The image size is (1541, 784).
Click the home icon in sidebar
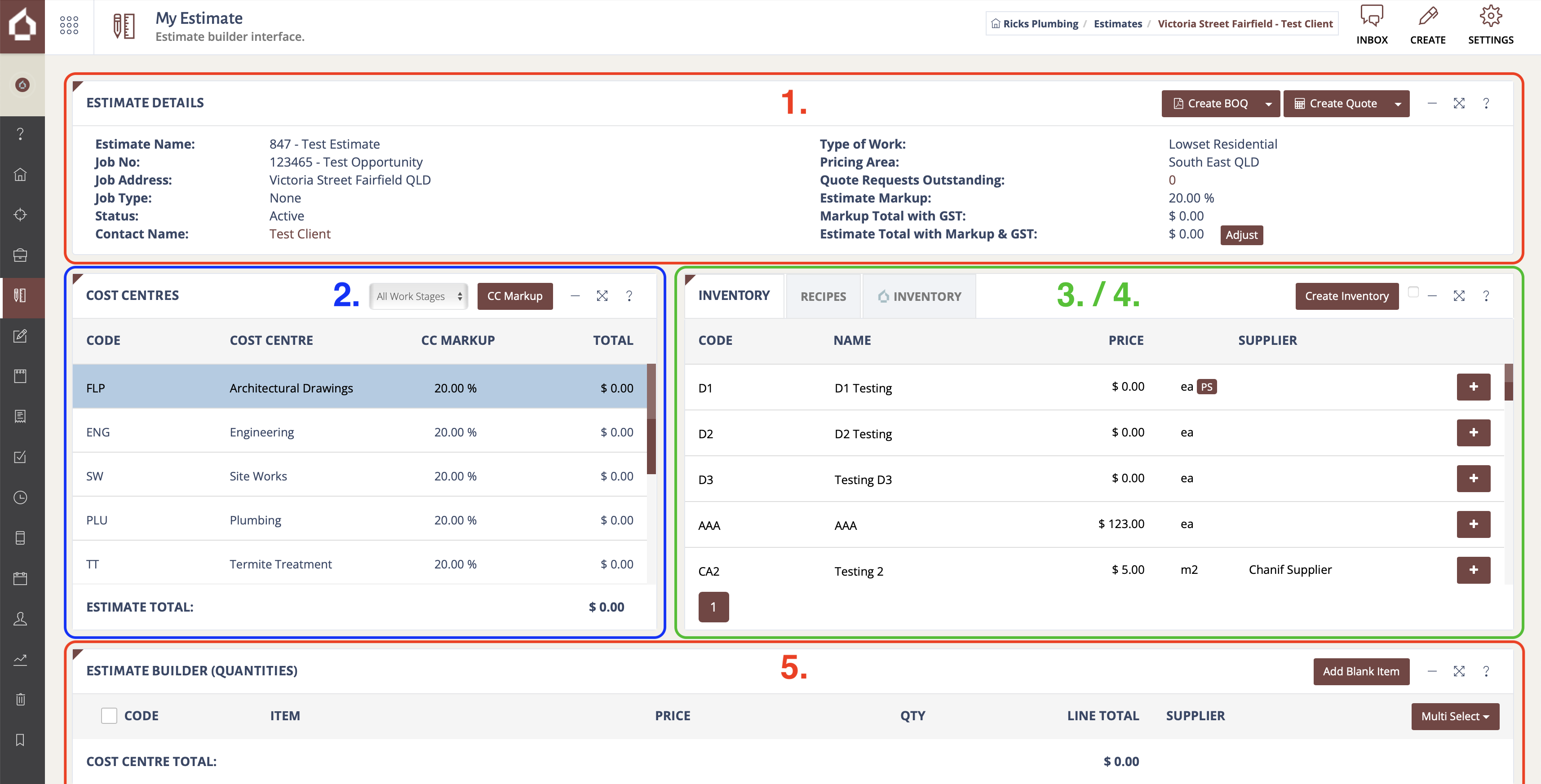coord(20,175)
